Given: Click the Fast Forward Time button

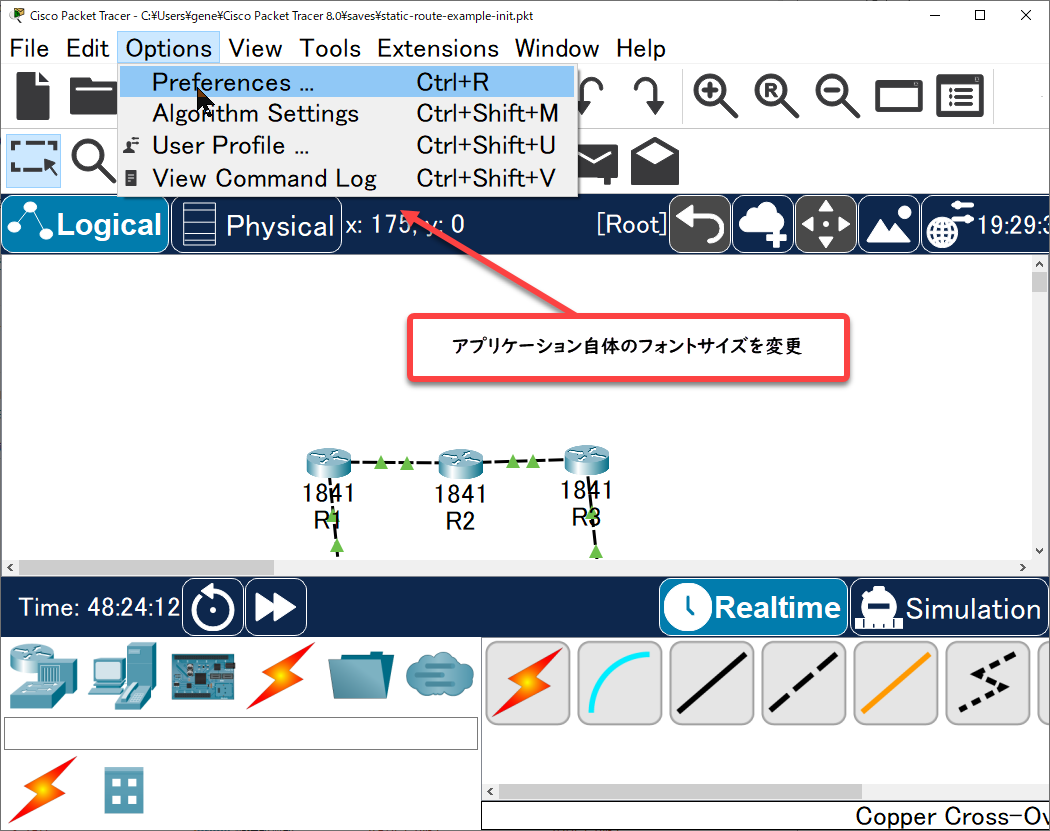Looking at the screenshot, I should (275, 607).
